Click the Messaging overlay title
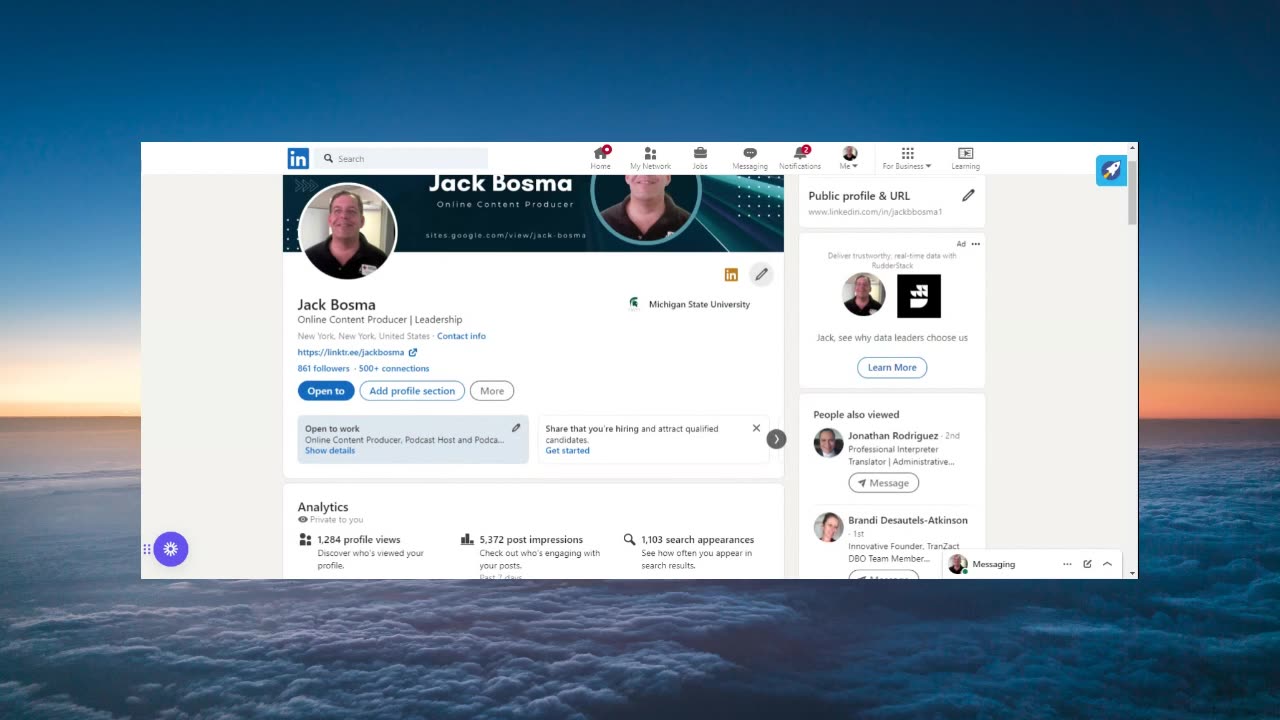Image resolution: width=1280 pixels, height=720 pixels. click(993, 564)
